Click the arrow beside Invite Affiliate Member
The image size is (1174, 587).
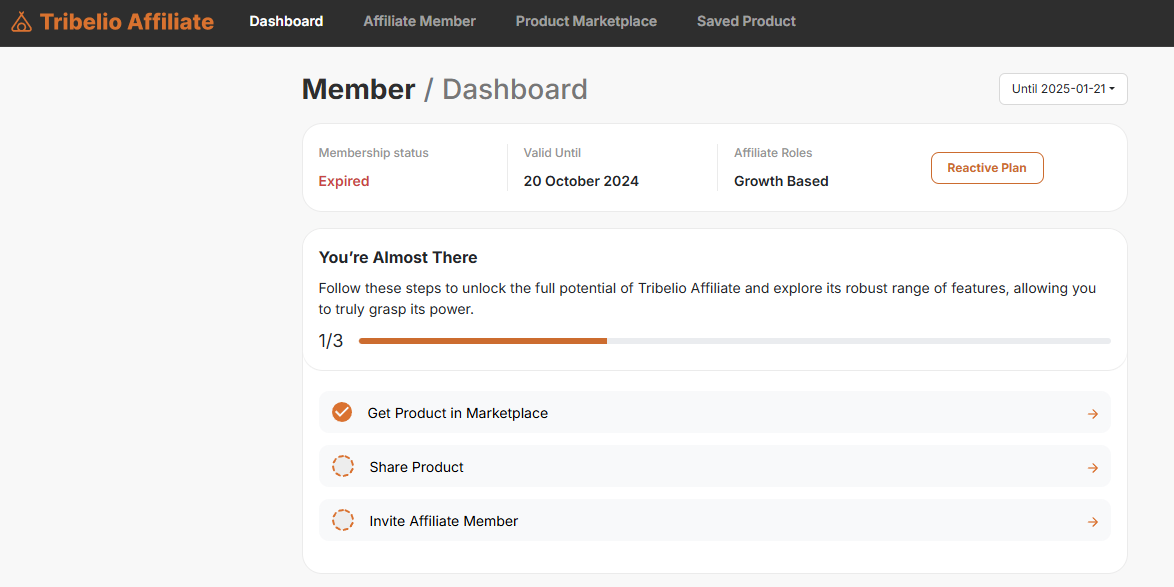tap(1092, 522)
